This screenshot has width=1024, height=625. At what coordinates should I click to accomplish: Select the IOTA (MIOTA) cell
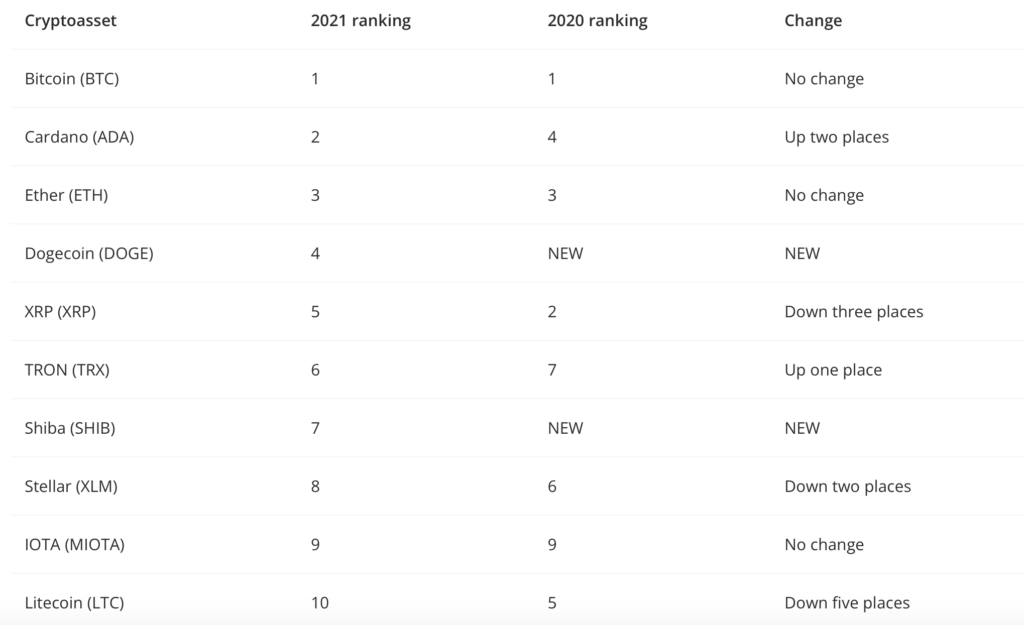(x=75, y=545)
